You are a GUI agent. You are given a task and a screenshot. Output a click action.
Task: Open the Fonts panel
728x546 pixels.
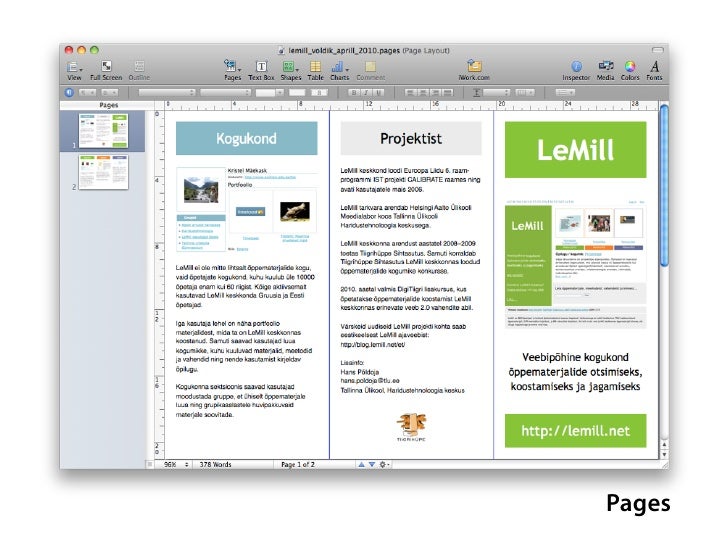pos(654,71)
